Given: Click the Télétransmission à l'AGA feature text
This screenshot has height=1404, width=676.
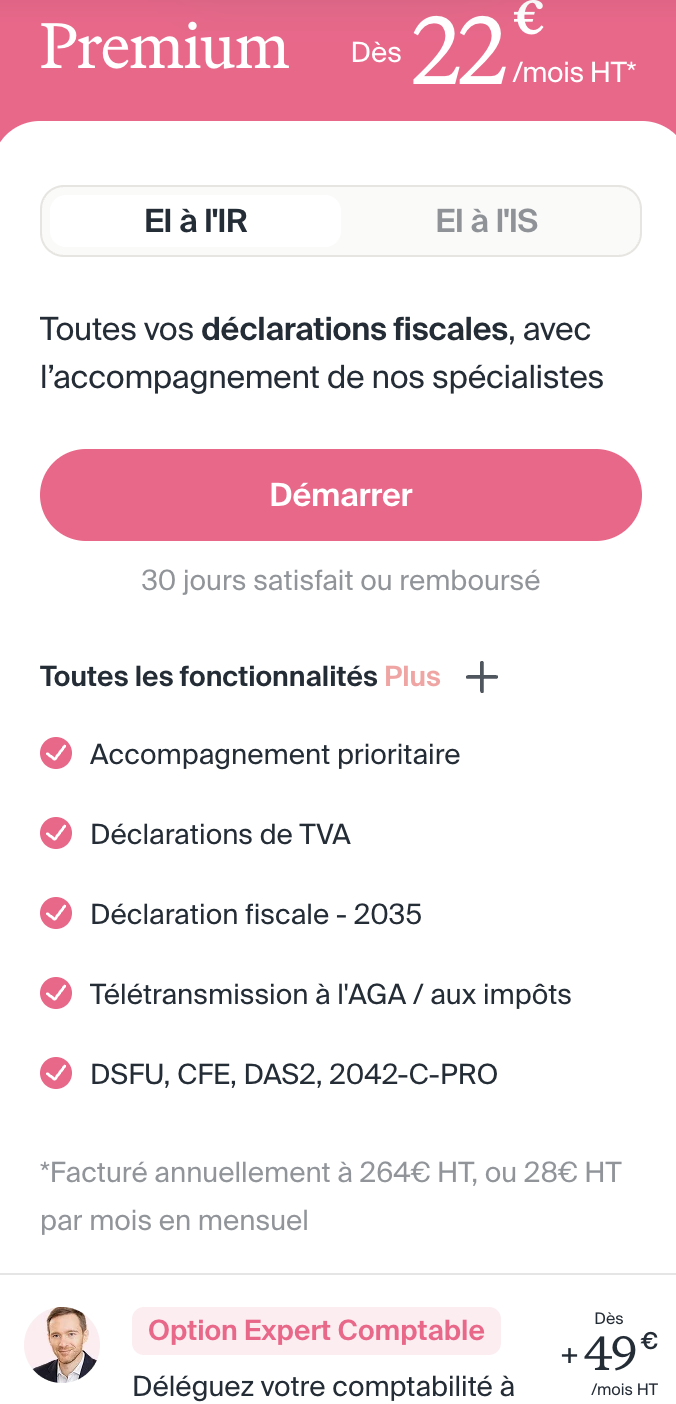Looking at the screenshot, I should (330, 994).
